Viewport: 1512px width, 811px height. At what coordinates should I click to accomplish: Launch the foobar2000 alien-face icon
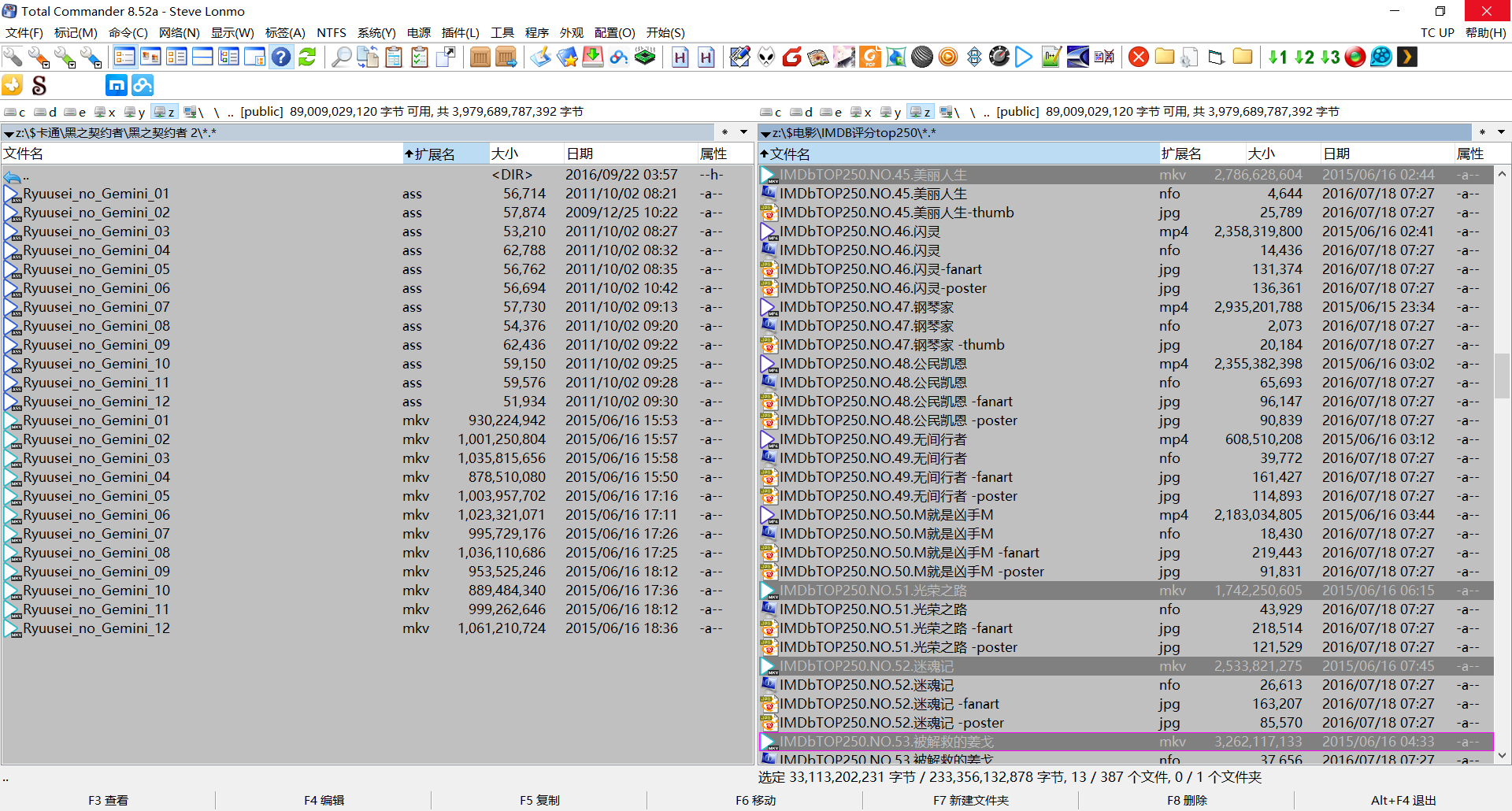click(766, 57)
